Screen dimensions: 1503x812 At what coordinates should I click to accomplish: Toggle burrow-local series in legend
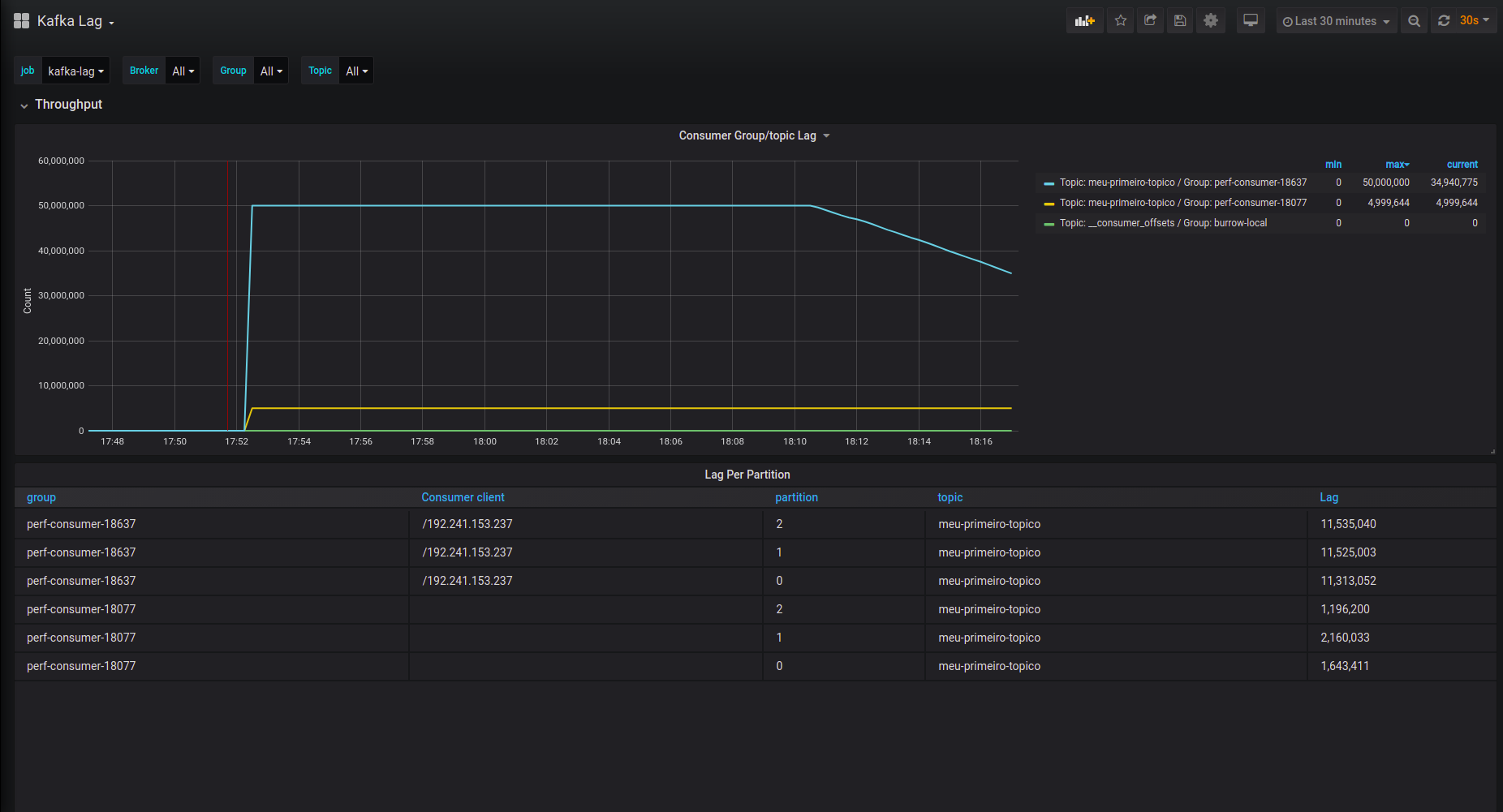[x=1163, y=223]
